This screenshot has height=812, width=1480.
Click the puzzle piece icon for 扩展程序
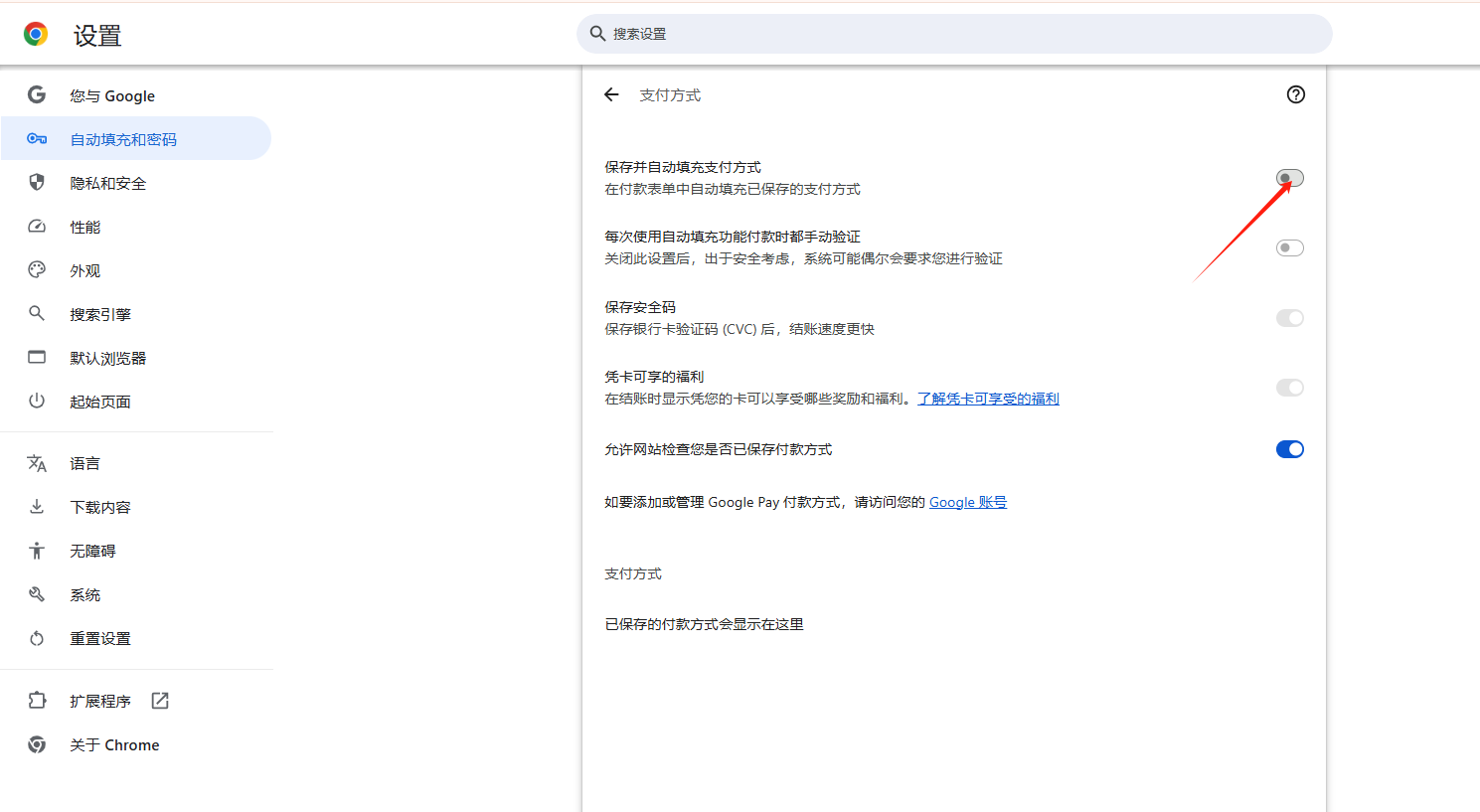pyautogui.click(x=37, y=701)
